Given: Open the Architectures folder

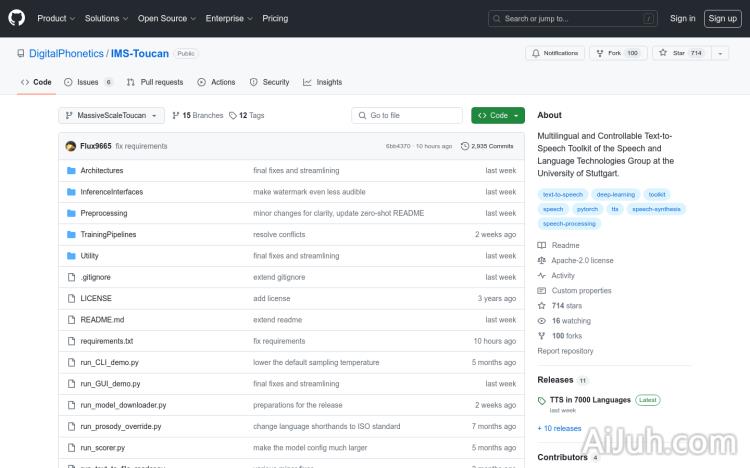Looking at the screenshot, I should click(x=101, y=171).
